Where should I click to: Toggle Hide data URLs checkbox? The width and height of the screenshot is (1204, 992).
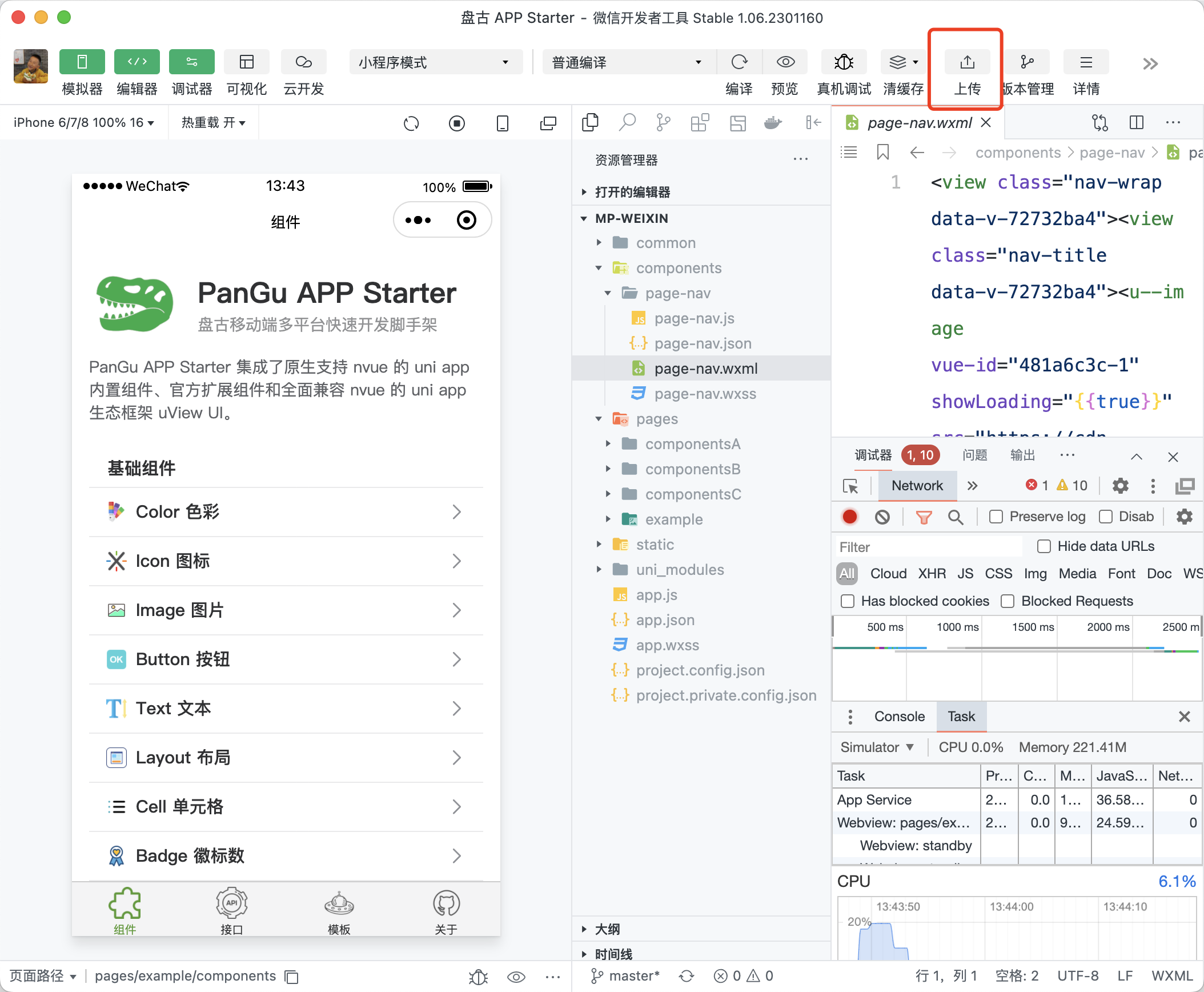tap(1044, 547)
